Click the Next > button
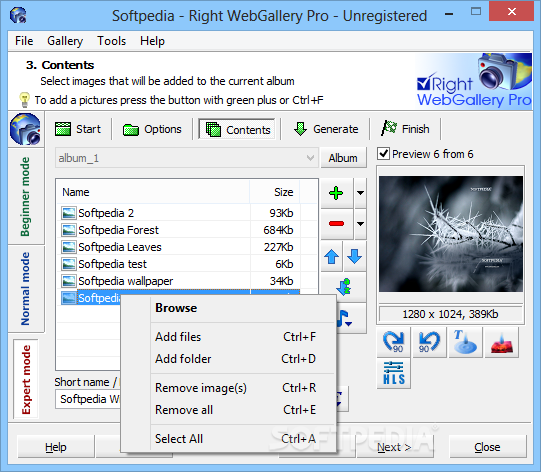The width and height of the screenshot is (541, 472). coord(394,447)
